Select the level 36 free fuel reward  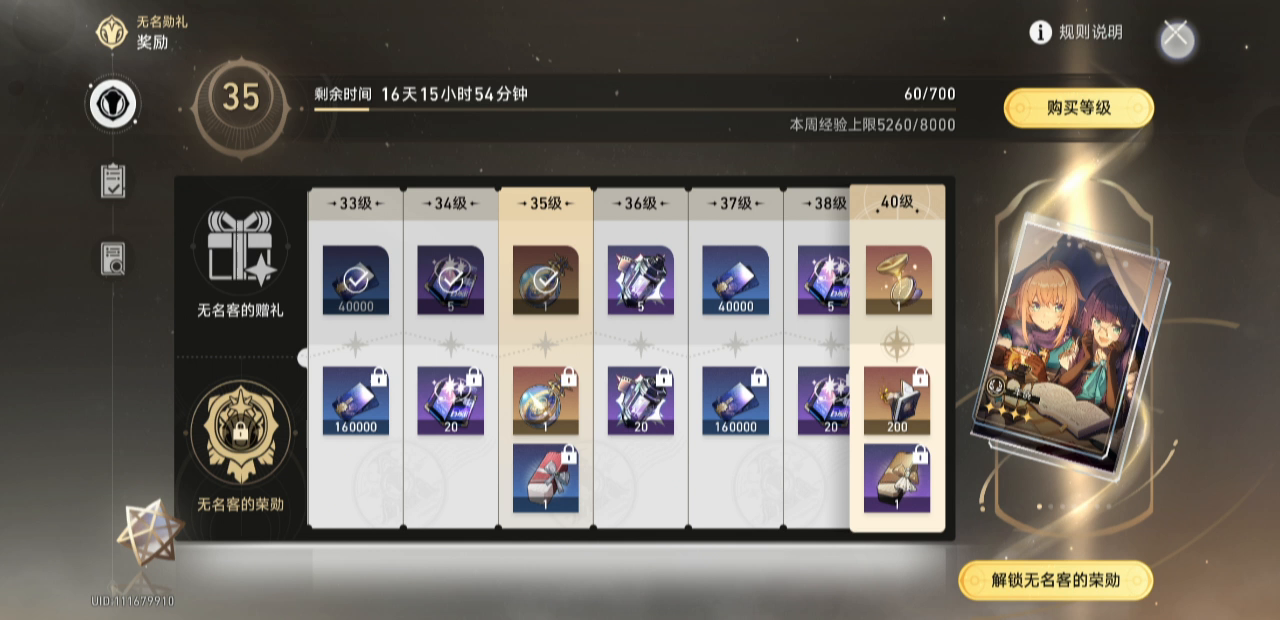tap(640, 280)
